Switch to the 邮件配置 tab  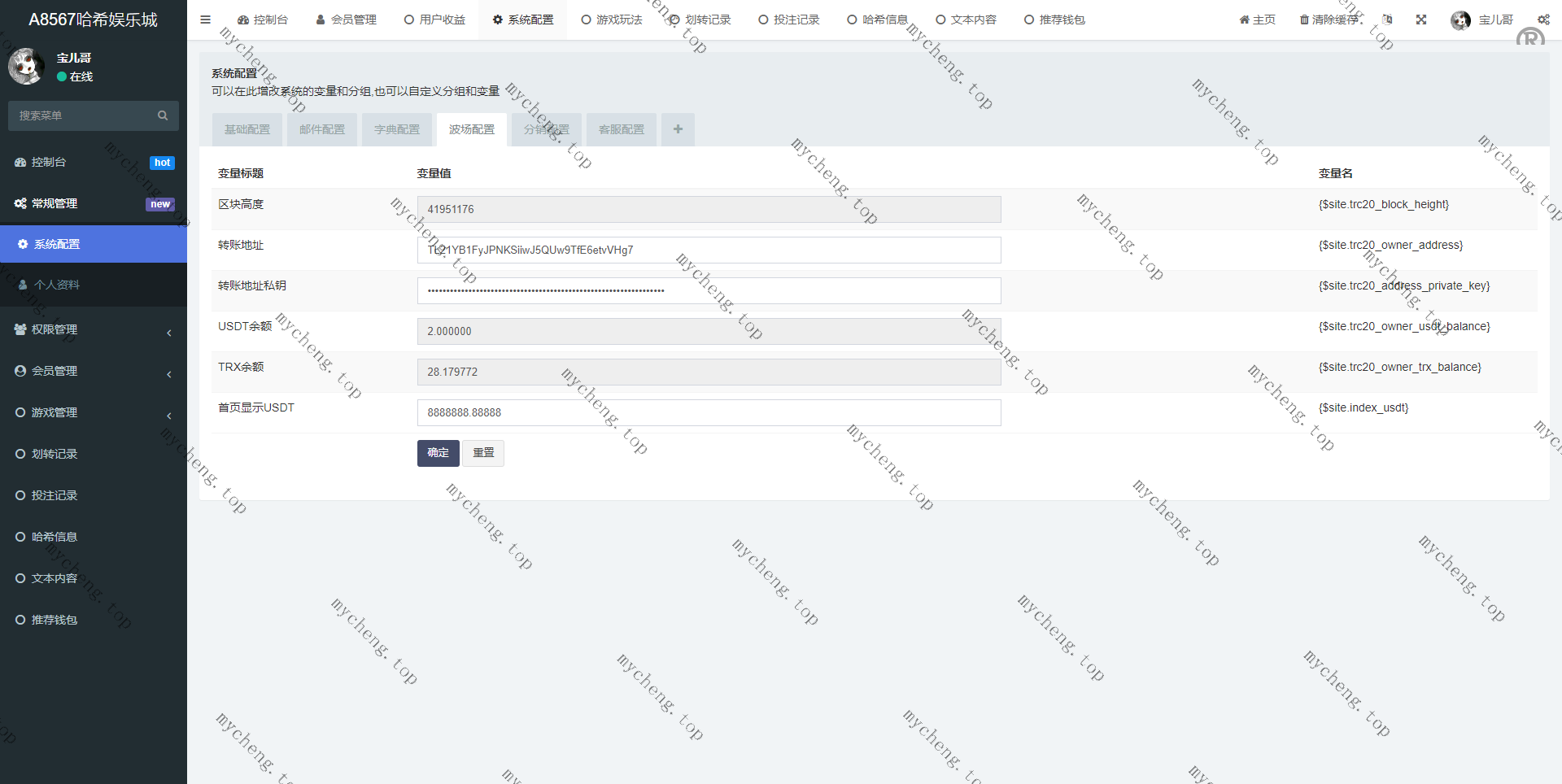pyautogui.click(x=322, y=129)
